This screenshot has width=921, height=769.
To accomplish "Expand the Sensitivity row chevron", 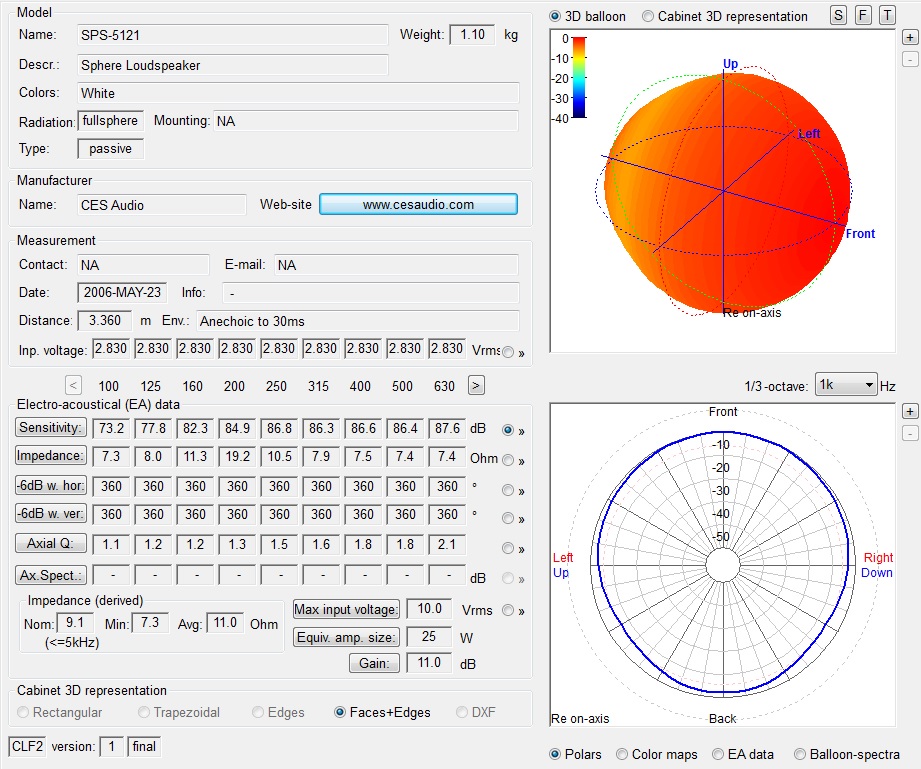I will pos(522,431).
